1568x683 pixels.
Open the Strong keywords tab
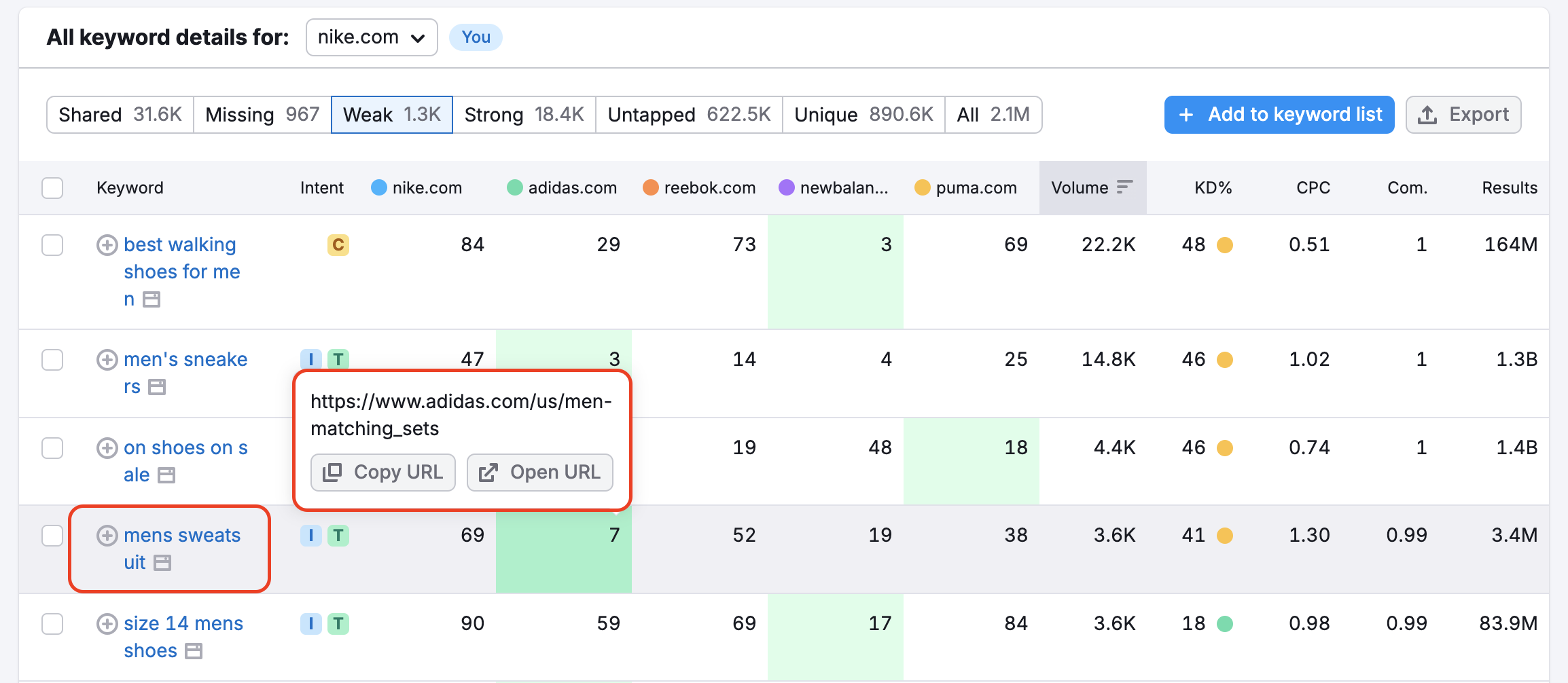click(523, 115)
